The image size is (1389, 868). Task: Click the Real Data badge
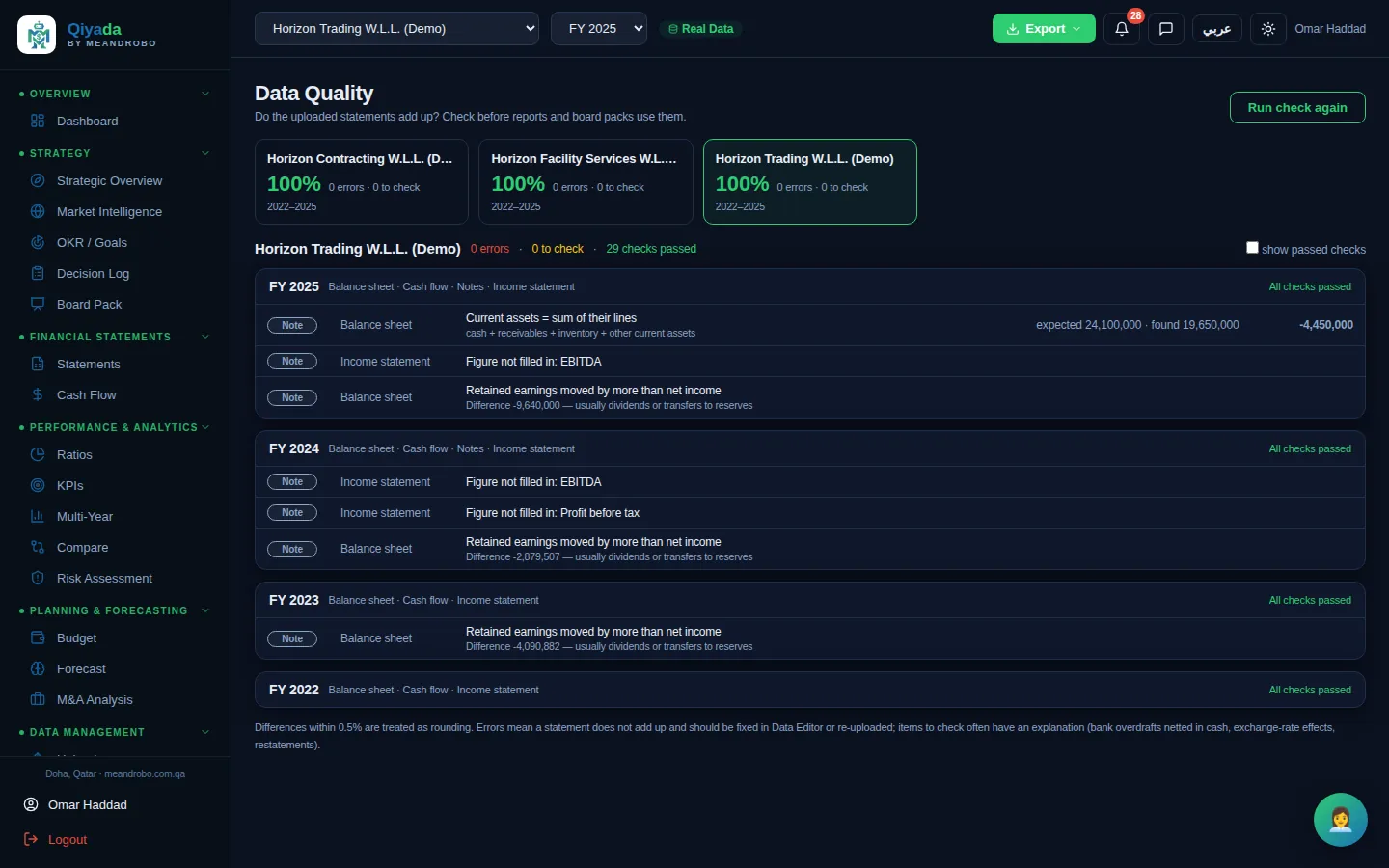point(701,29)
